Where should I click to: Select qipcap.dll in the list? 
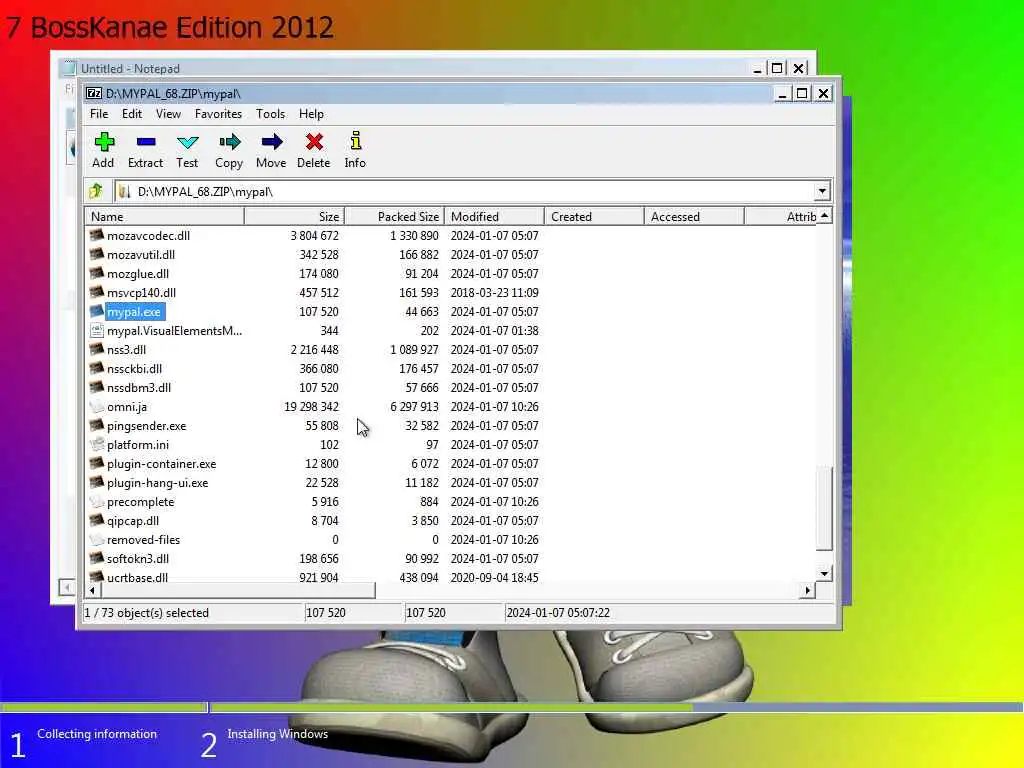click(x=133, y=520)
